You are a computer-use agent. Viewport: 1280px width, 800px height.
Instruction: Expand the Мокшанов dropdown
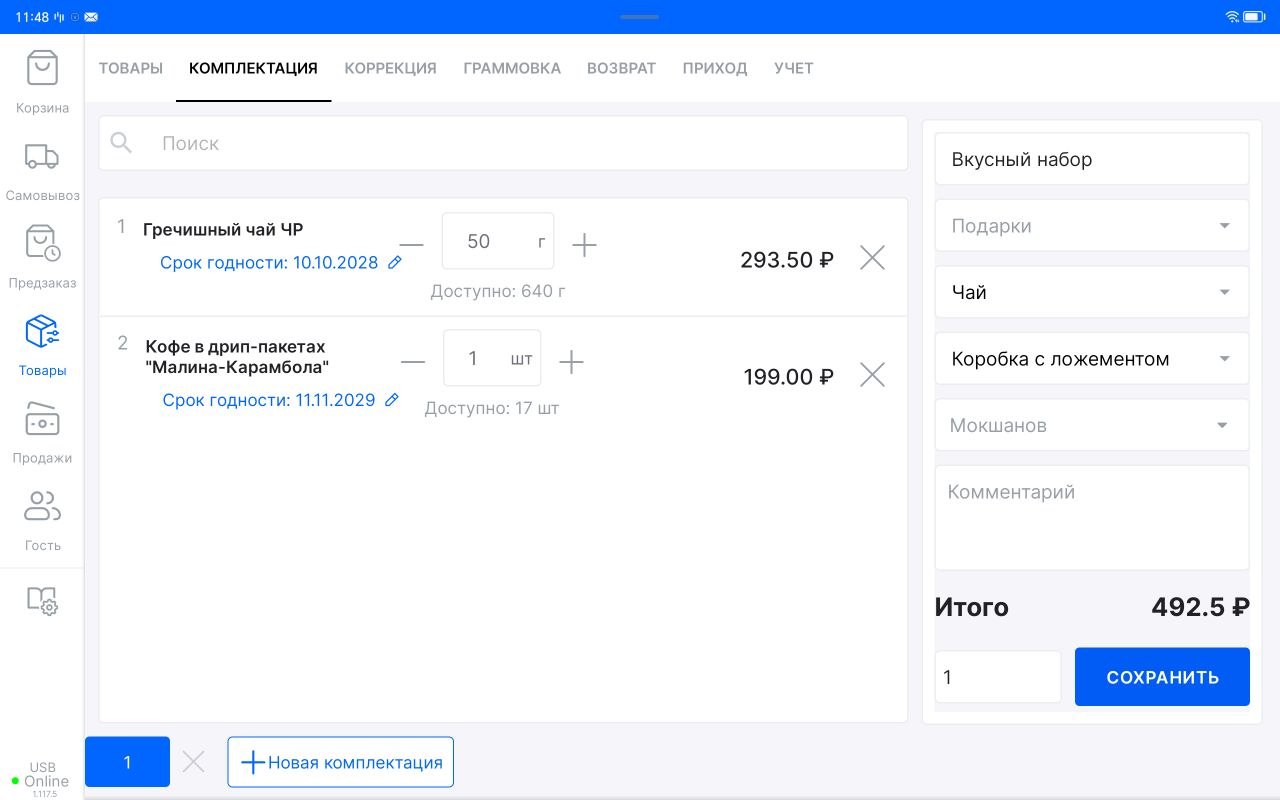click(x=1091, y=424)
